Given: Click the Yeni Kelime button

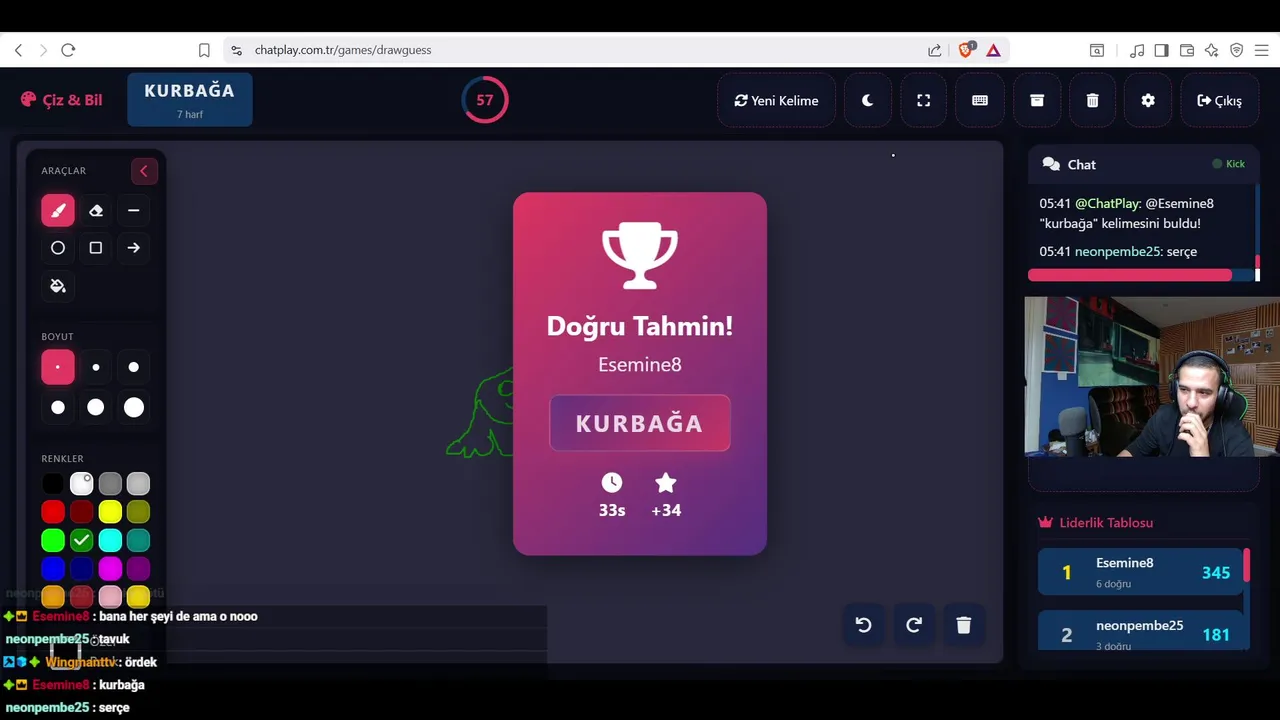Looking at the screenshot, I should pos(776,100).
